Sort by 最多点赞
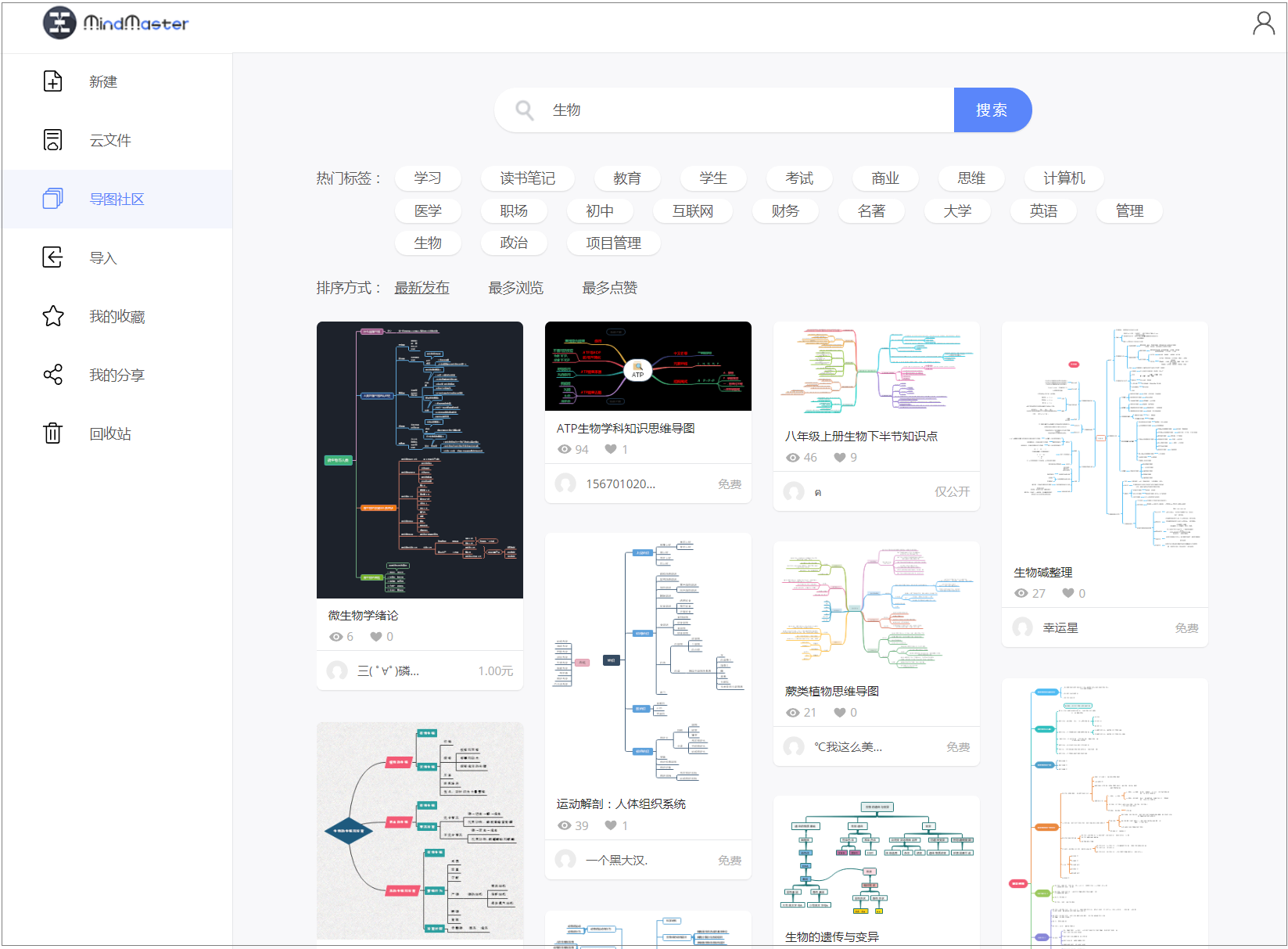This screenshot has width=1288, height=949. 610,288
